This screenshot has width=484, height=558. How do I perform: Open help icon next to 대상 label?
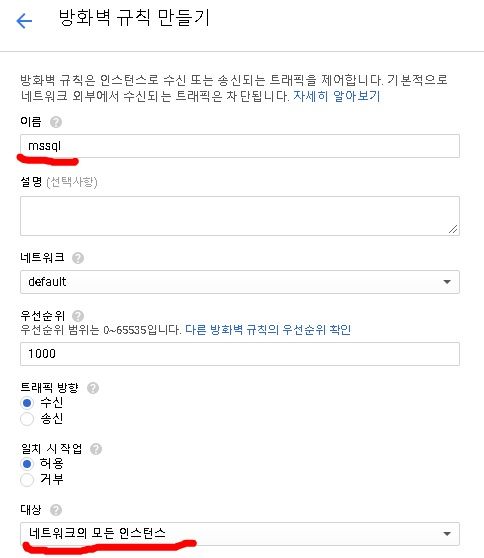[56, 510]
